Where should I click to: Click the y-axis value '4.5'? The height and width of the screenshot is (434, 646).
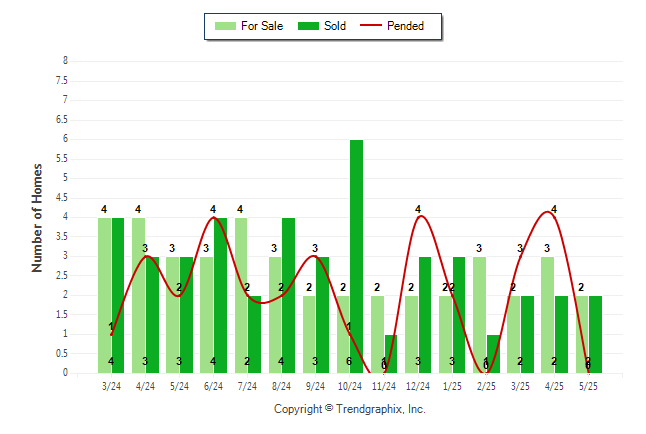[62, 198]
